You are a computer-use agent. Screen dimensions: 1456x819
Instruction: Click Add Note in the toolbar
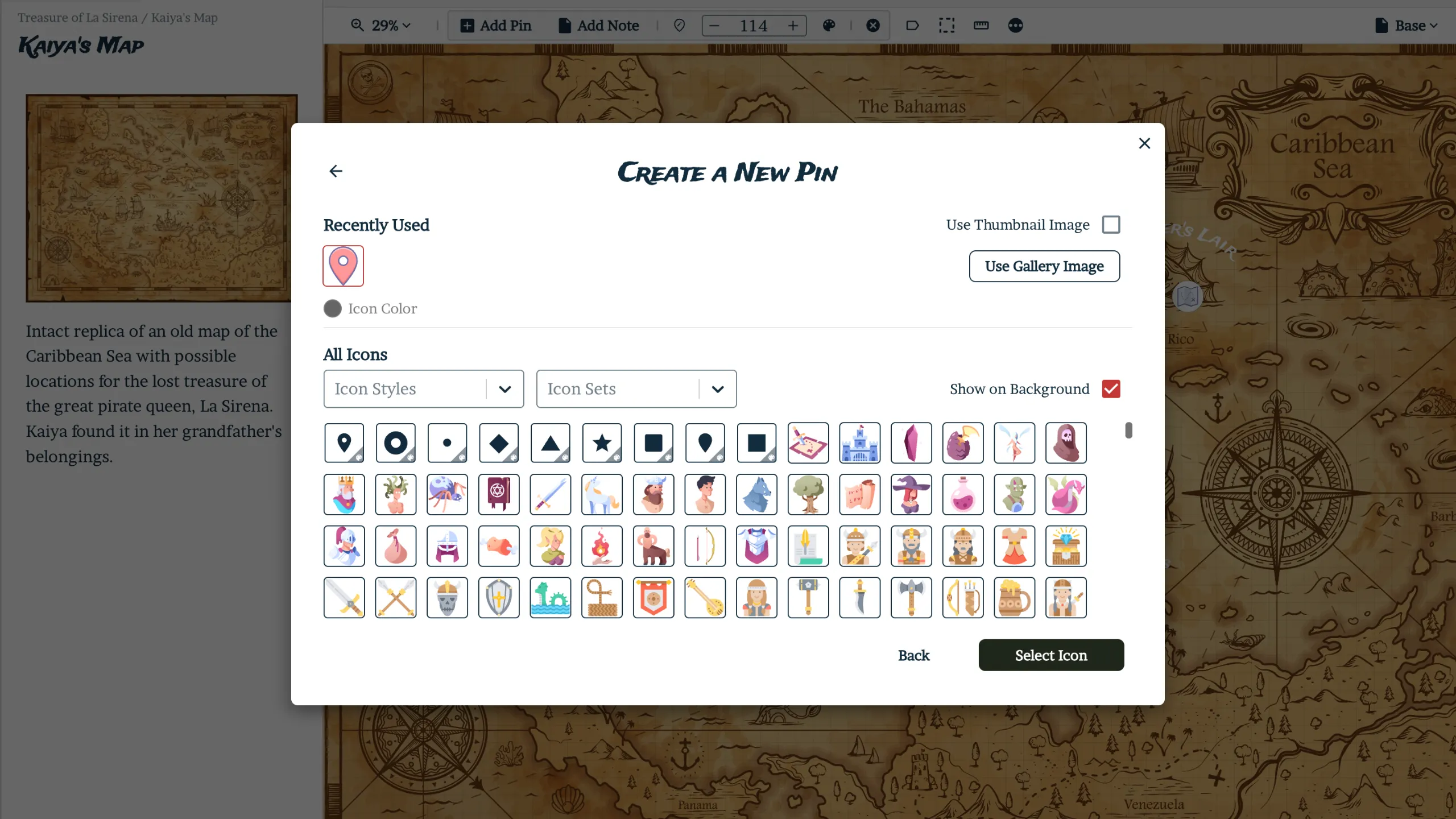tap(599, 26)
